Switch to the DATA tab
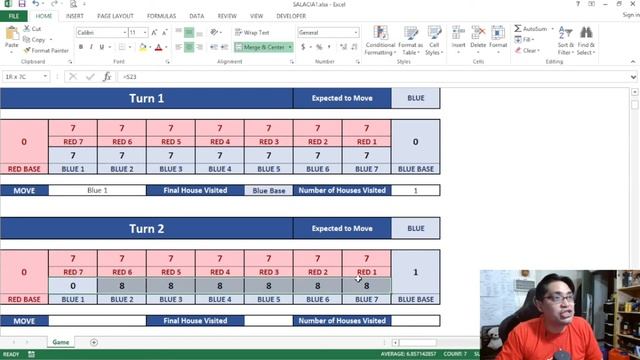 coord(196,16)
